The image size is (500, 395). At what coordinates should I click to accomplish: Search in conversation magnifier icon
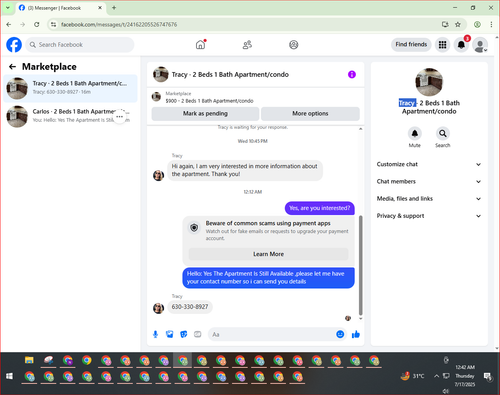tap(443, 134)
